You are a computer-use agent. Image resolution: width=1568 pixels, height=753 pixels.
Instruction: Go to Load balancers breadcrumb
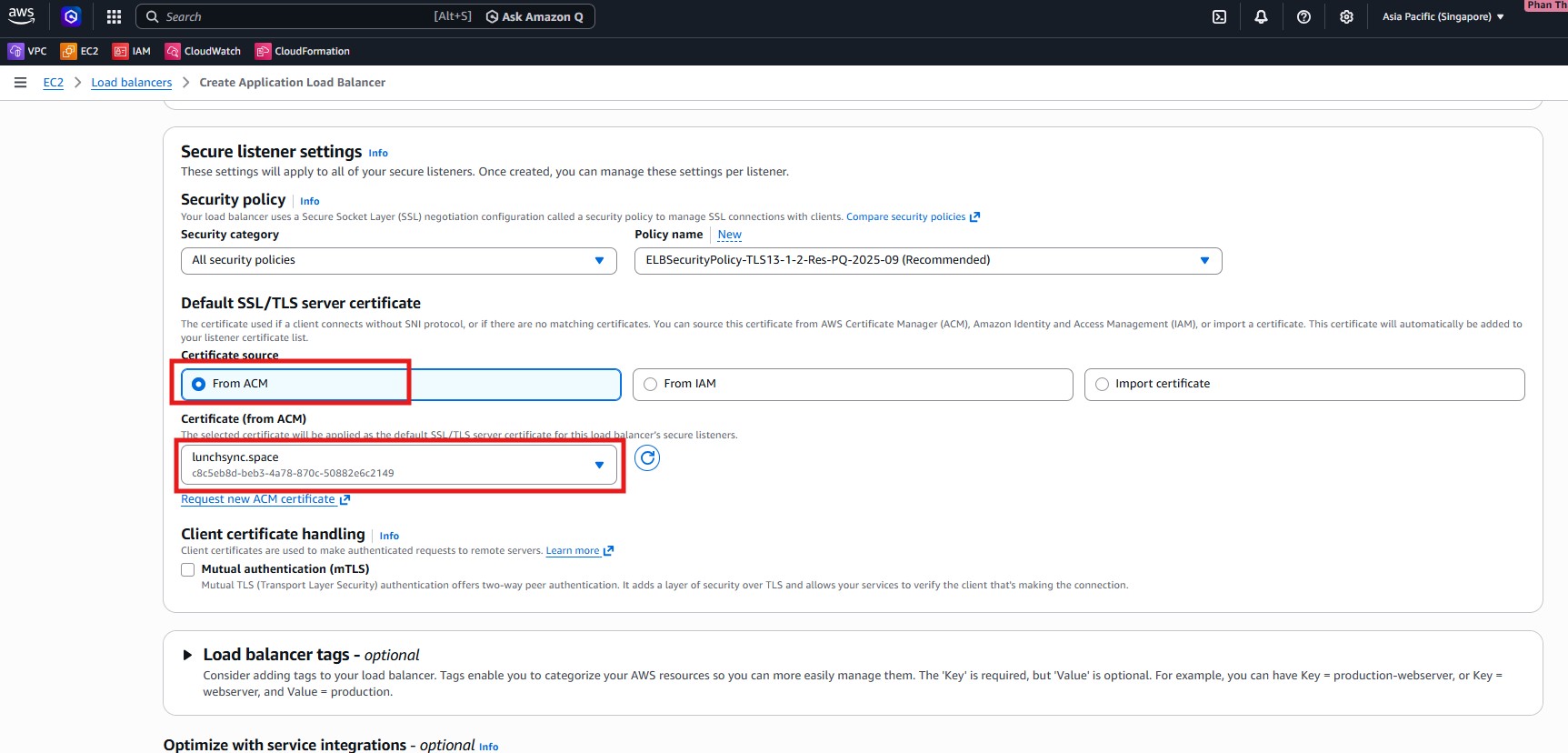(131, 83)
